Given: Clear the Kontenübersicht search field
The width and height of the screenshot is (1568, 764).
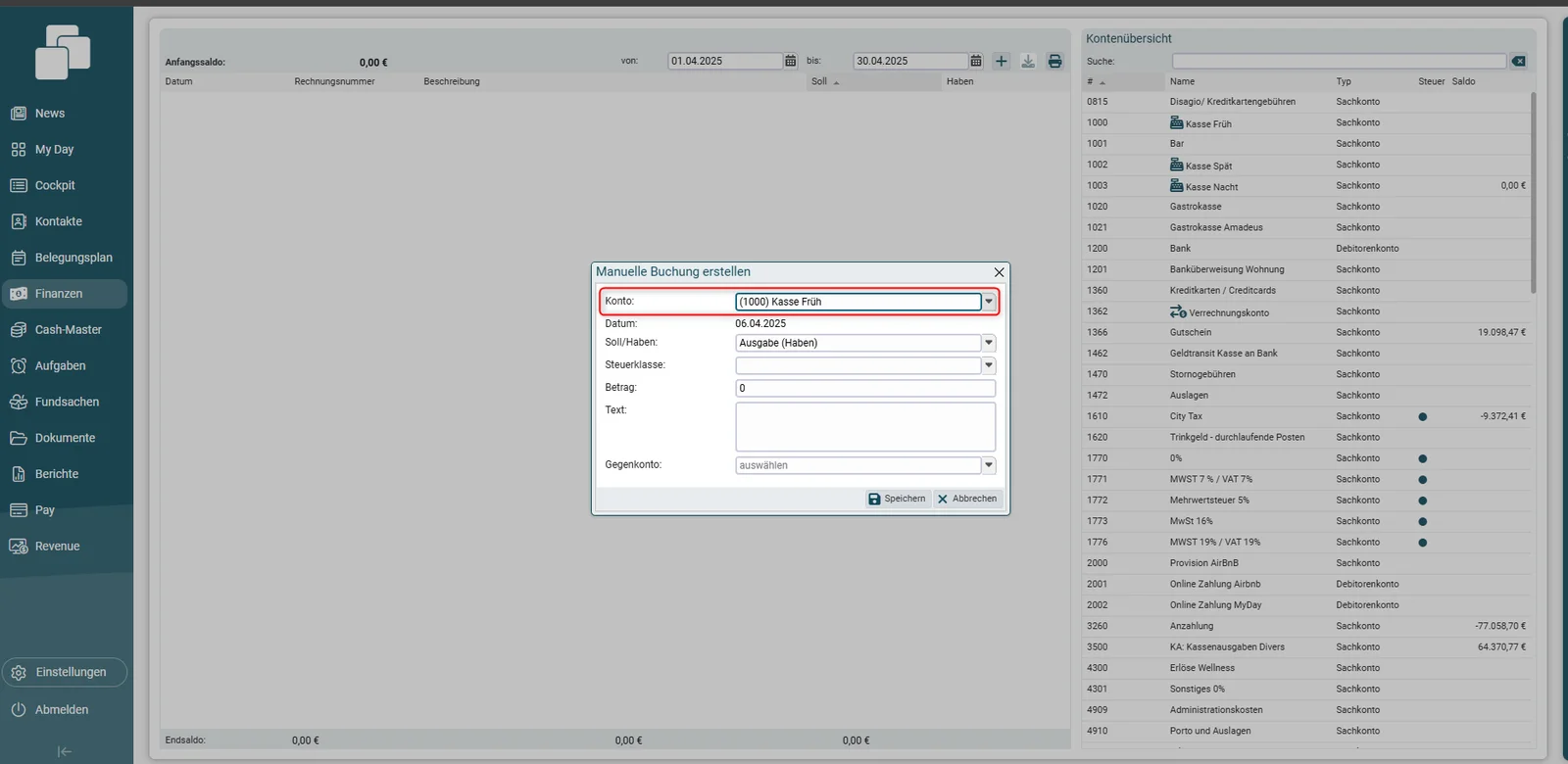Looking at the screenshot, I should (x=1518, y=61).
